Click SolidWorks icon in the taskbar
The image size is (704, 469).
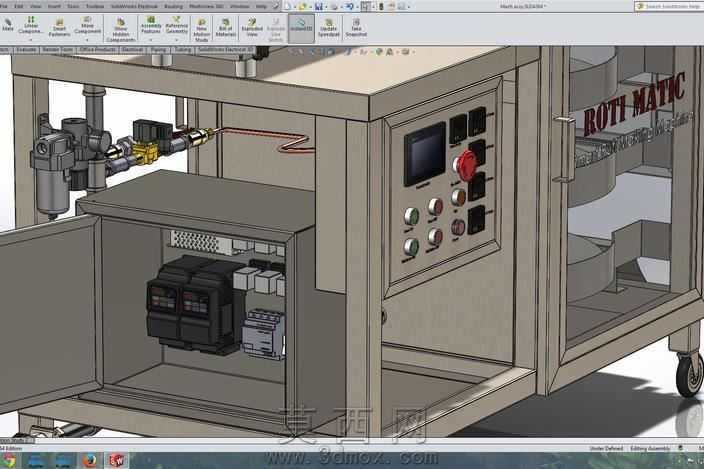tap(116, 460)
